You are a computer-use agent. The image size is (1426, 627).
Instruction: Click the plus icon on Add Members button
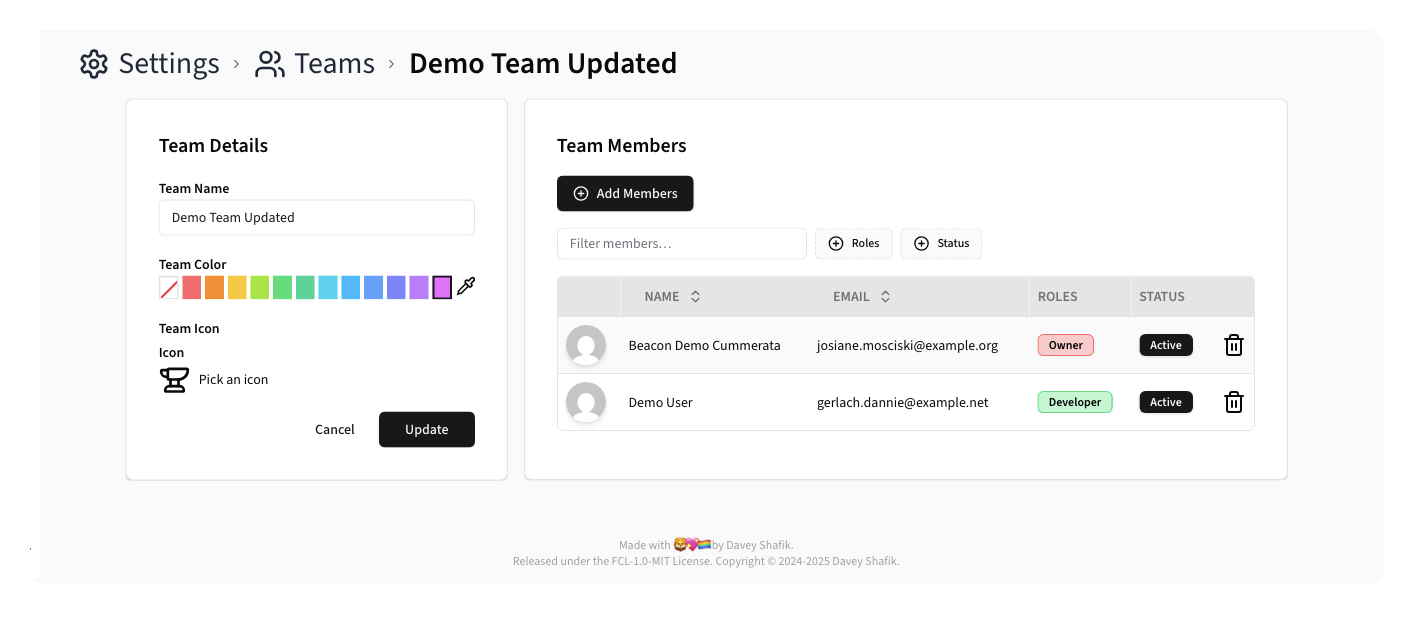581,193
